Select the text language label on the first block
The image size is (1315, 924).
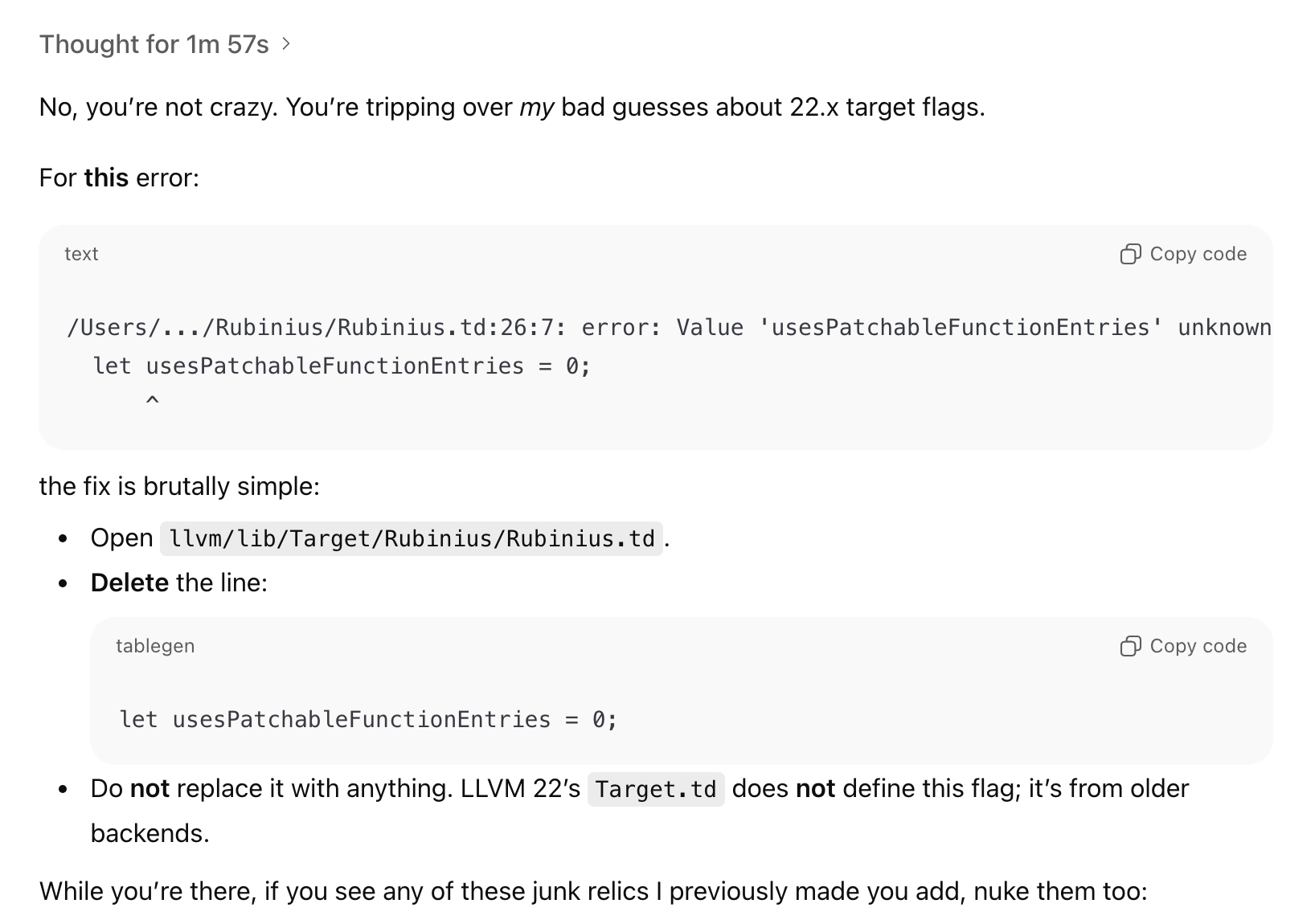(80, 253)
